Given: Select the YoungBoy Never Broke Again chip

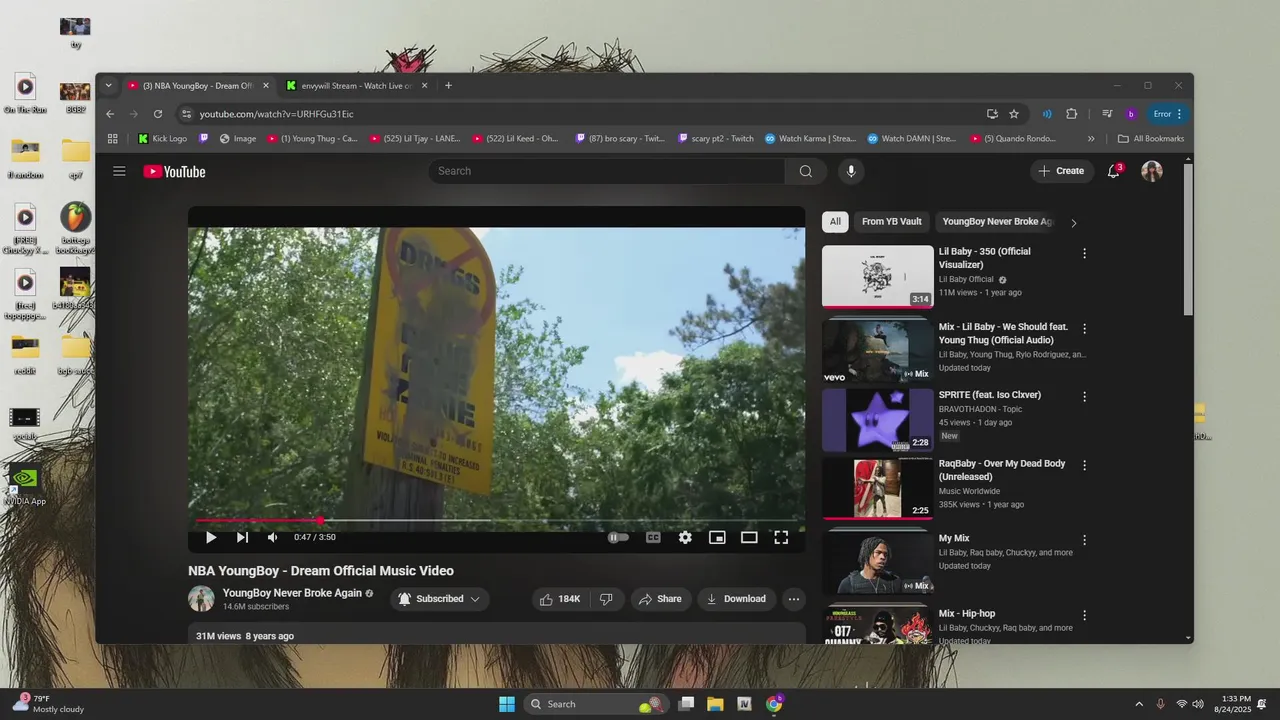Looking at the screenshot, I should point(997,222).
